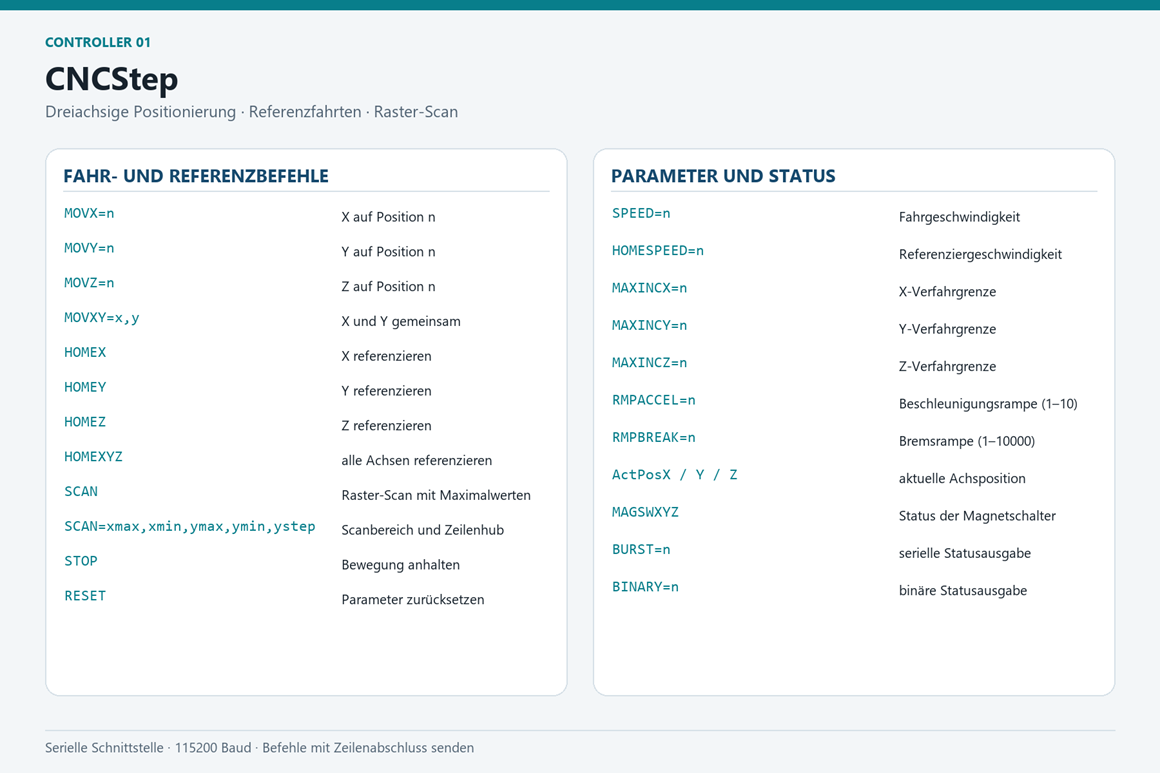
Task: Click the ActPosX / Y / Z entry
Action: click(674, 475)
